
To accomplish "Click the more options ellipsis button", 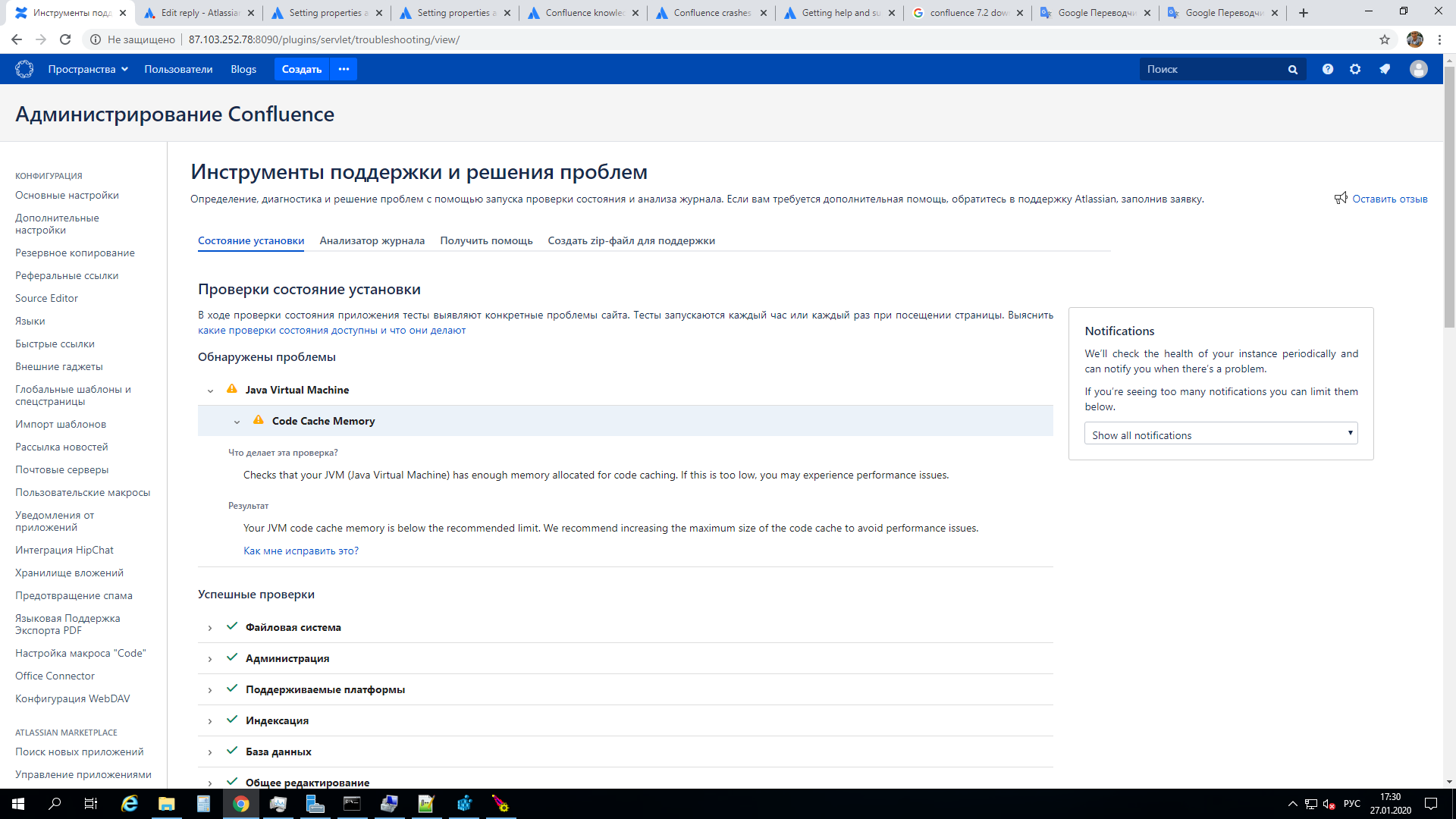I will 344,69.
